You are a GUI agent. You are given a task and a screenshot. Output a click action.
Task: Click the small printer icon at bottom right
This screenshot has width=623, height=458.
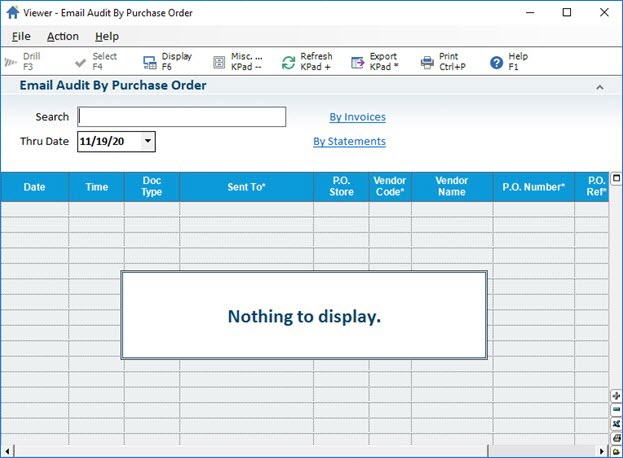tap(616, 438)
